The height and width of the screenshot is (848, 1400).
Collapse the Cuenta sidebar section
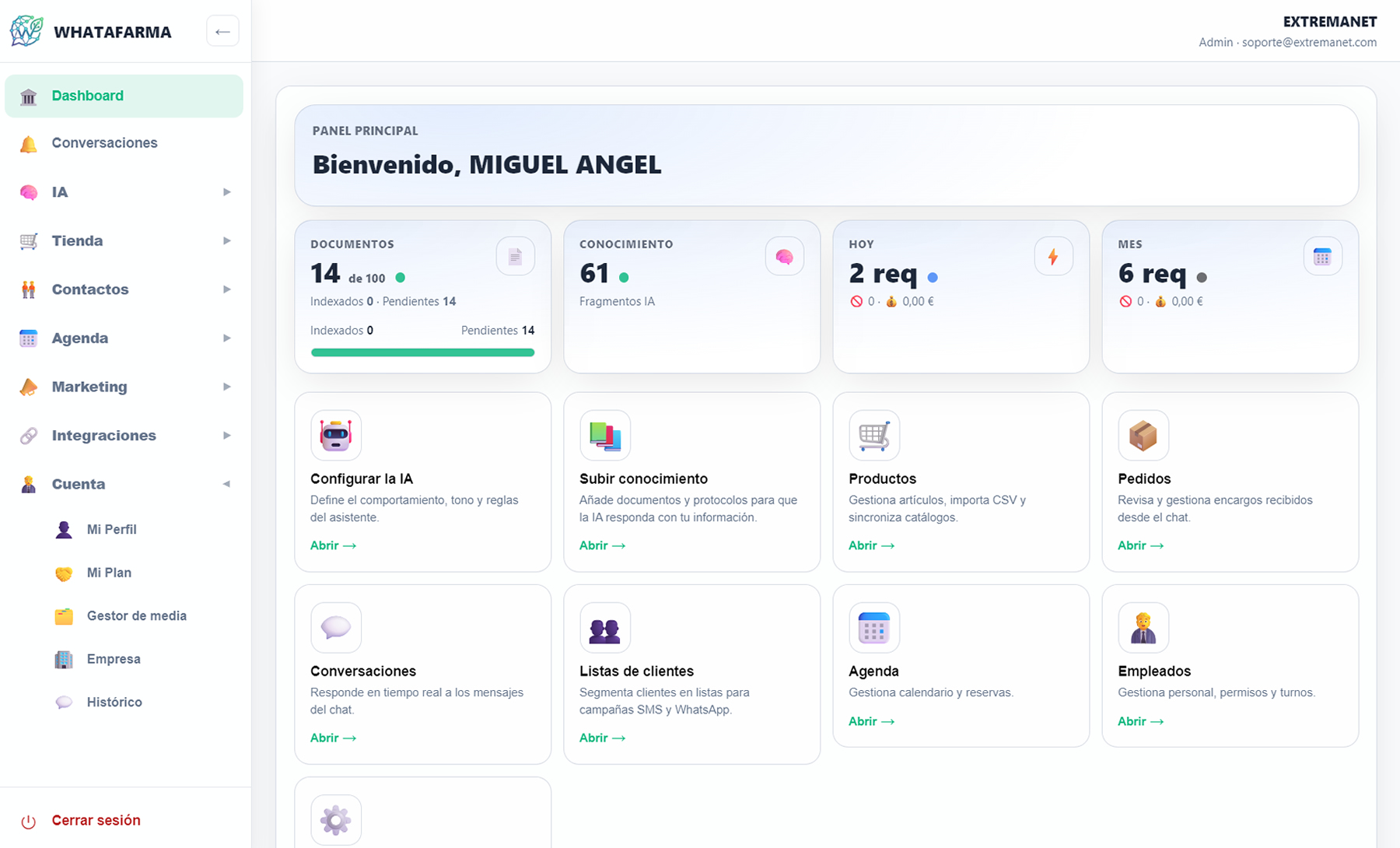pyautogui.click(x=226, y=483)
